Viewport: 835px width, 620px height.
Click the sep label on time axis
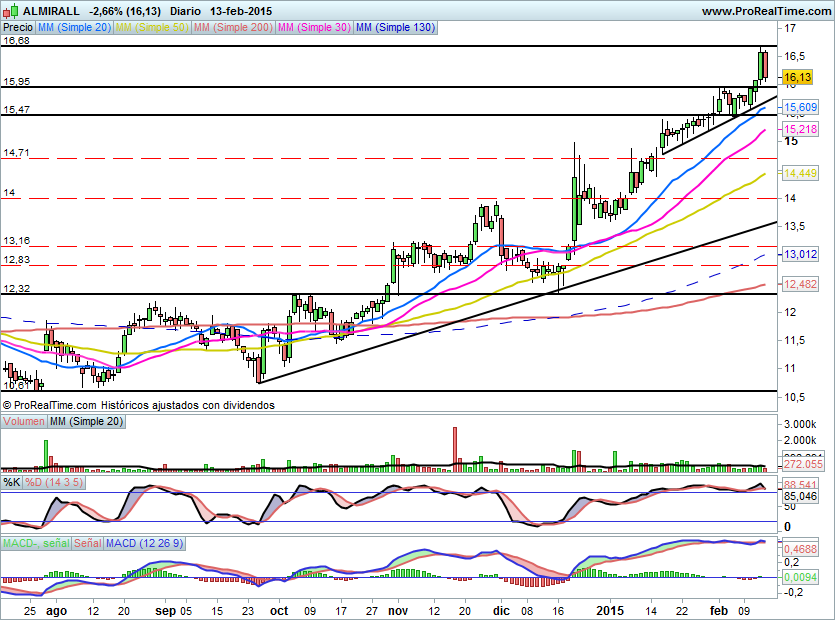tap(166, 610)
